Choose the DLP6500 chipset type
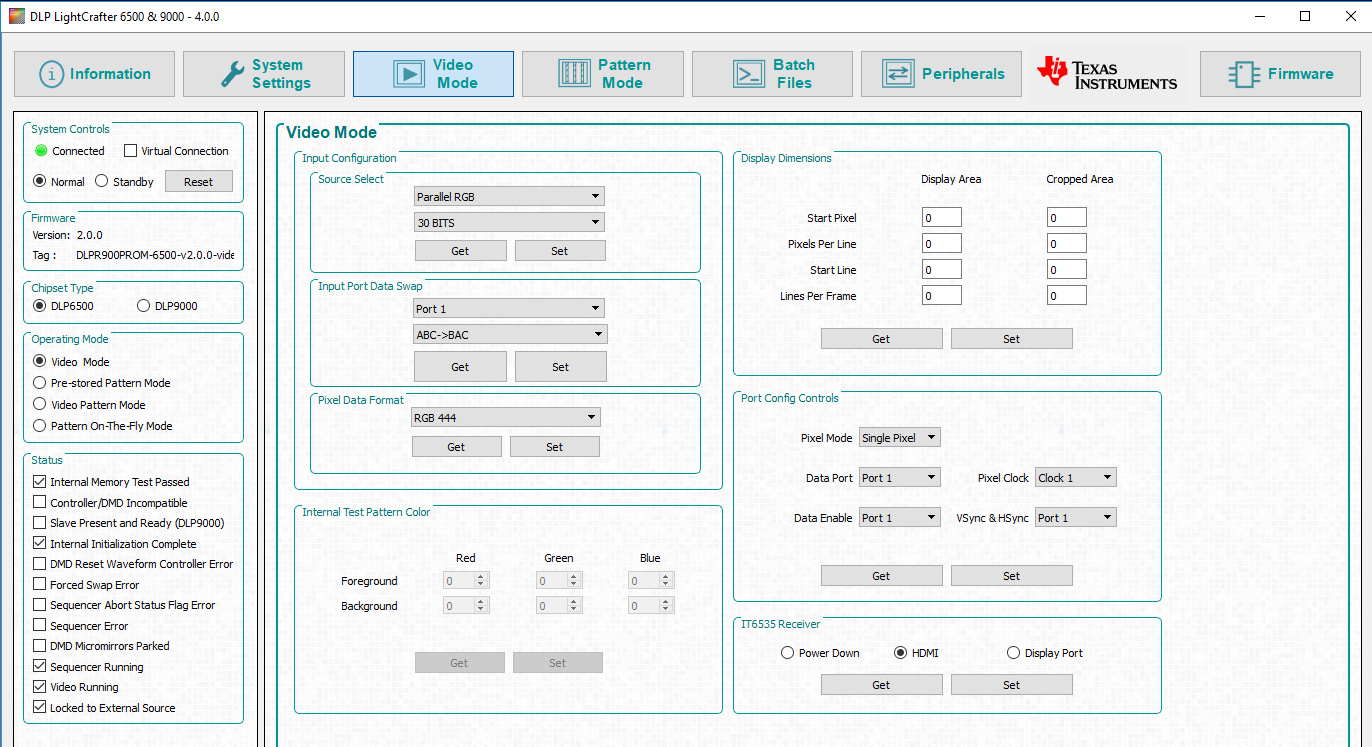The height and width of the screenshot is (747, 1372). (x=40, y=306)
